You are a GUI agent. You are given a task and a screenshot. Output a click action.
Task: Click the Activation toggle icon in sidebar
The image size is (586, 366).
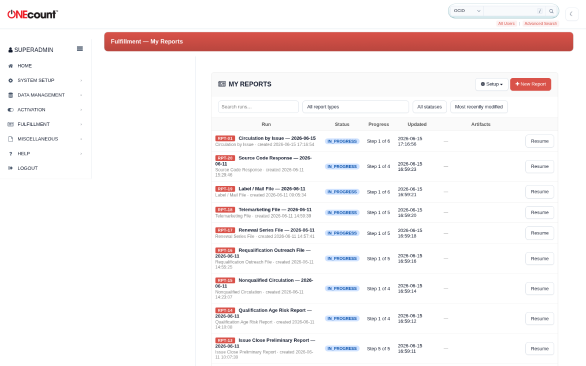[10, 110]
